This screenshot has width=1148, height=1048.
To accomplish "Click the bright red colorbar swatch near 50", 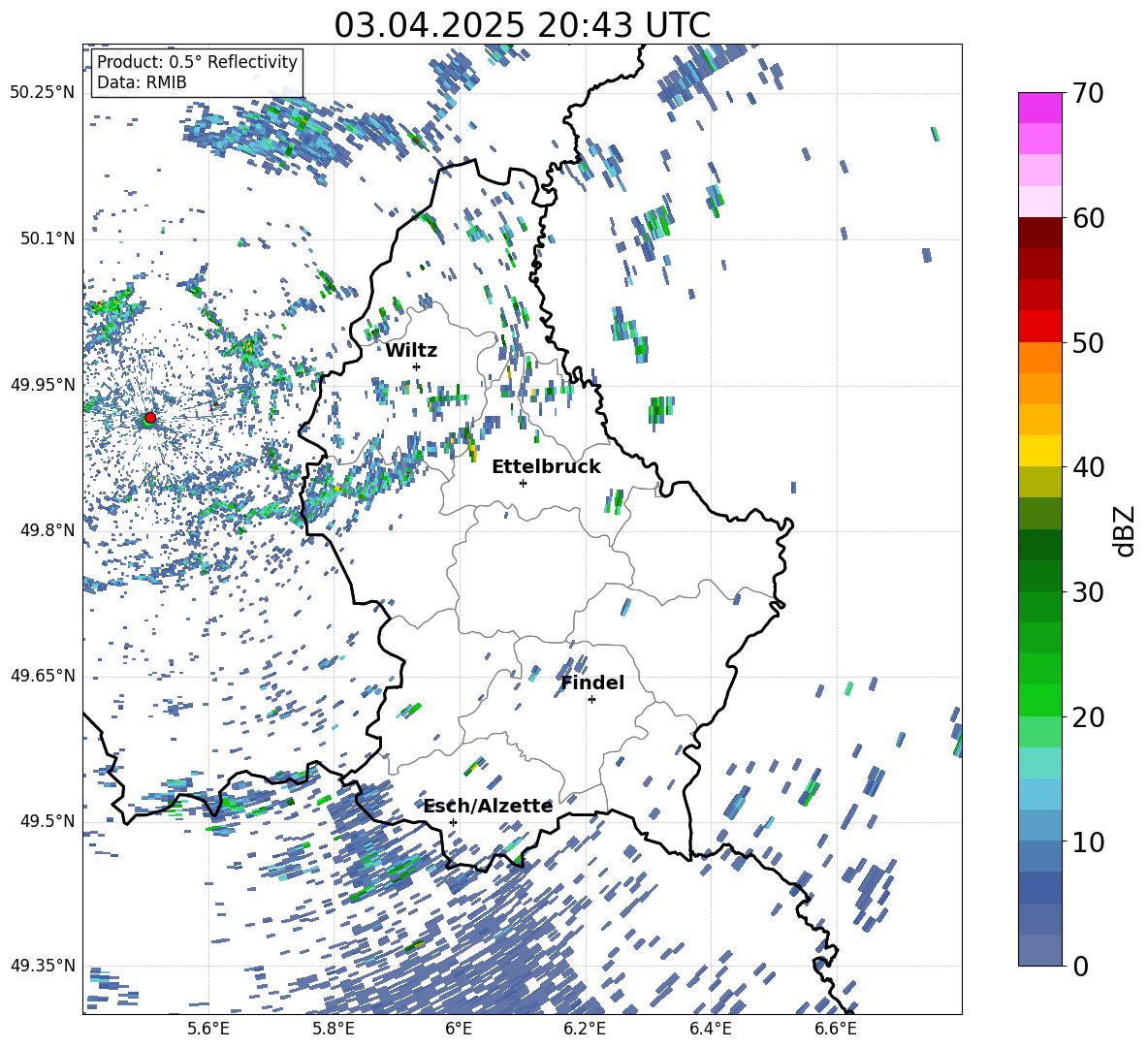I will click(x=1039, y=327).
